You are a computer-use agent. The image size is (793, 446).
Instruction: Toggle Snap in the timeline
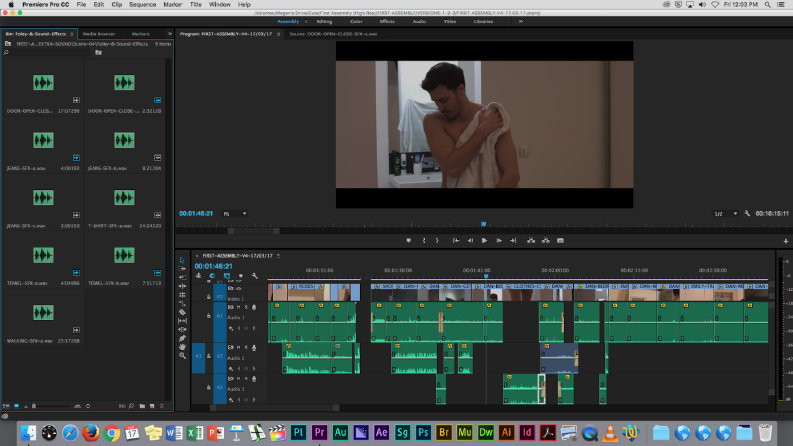212,276
